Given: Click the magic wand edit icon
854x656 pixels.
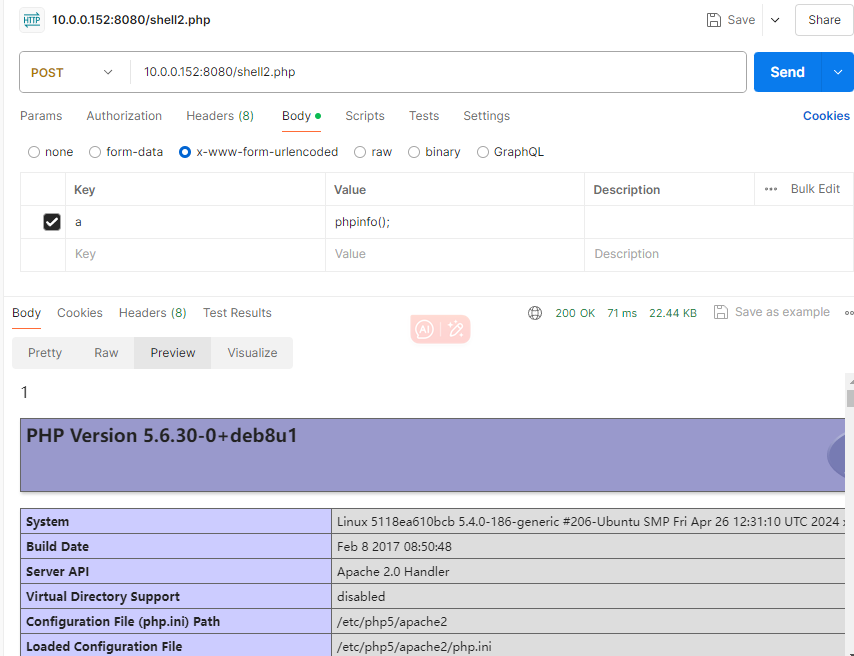Looking at the screenshot, I should click(456, 329).
